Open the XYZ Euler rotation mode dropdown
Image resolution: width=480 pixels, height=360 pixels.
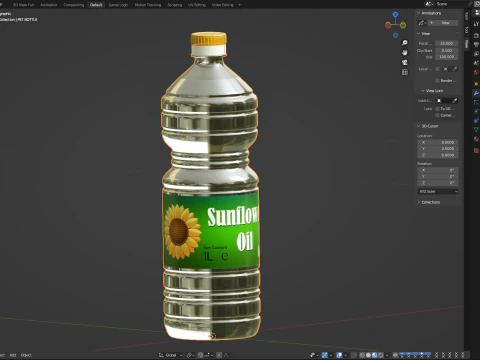[438, 191]
